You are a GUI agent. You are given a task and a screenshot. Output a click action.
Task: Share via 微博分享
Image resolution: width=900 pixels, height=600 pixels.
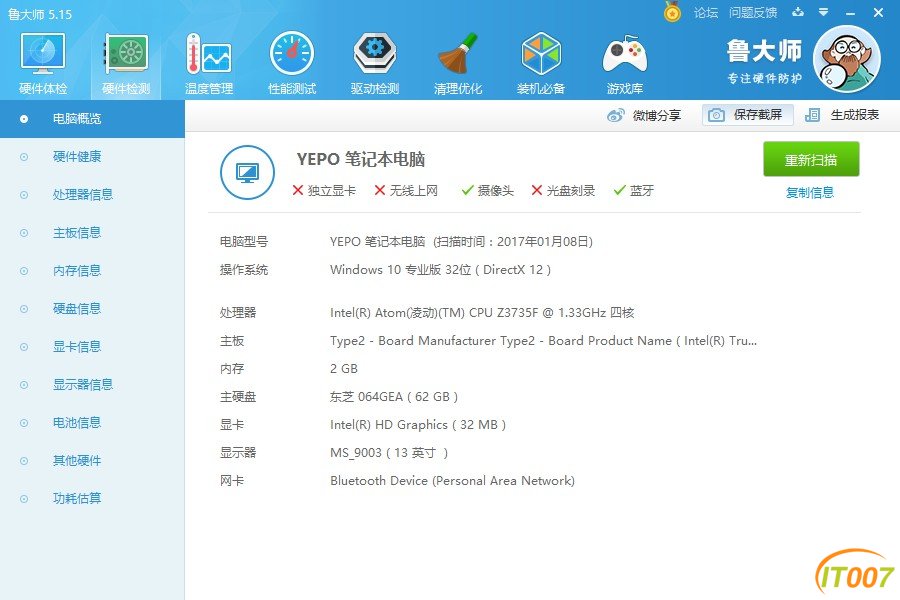click(643, 115)
